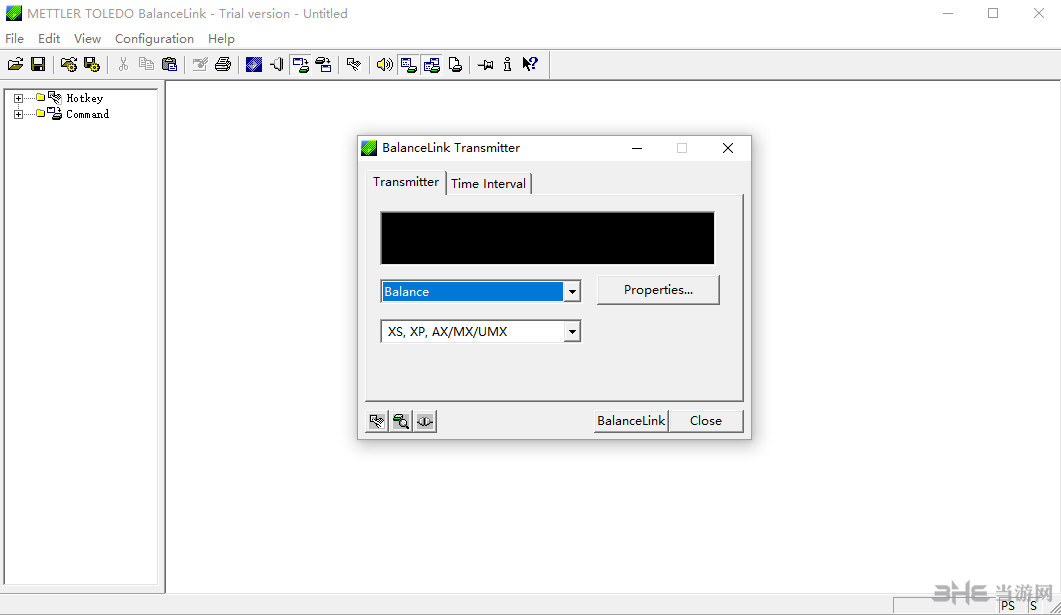Minimize the main BalanceLink window
1061x615 pixels.
pyautogui.click(x=948, y=14)
